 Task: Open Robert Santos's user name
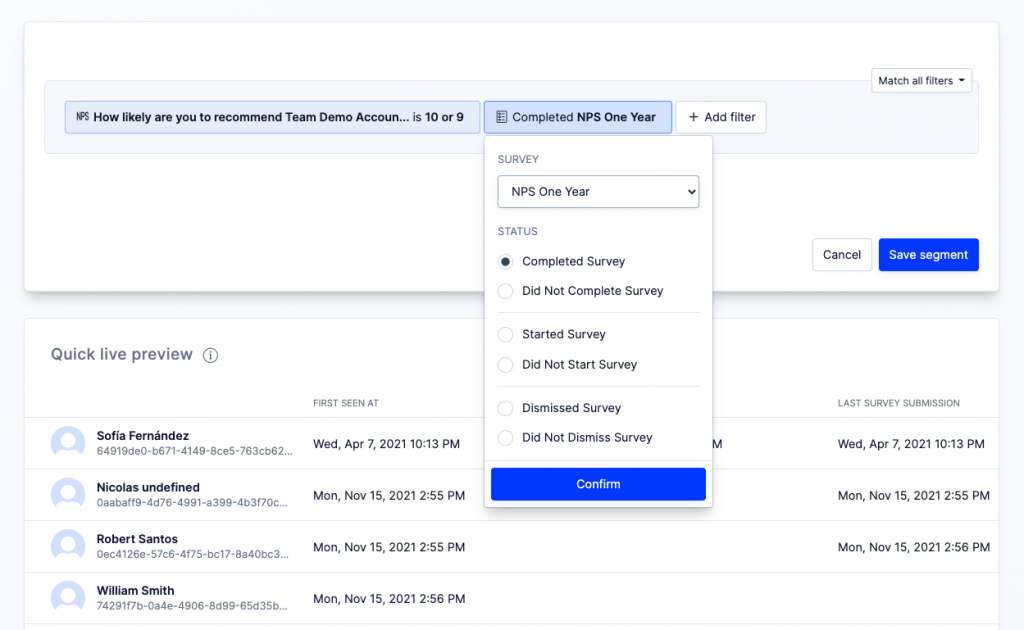(x=137, y=539)
